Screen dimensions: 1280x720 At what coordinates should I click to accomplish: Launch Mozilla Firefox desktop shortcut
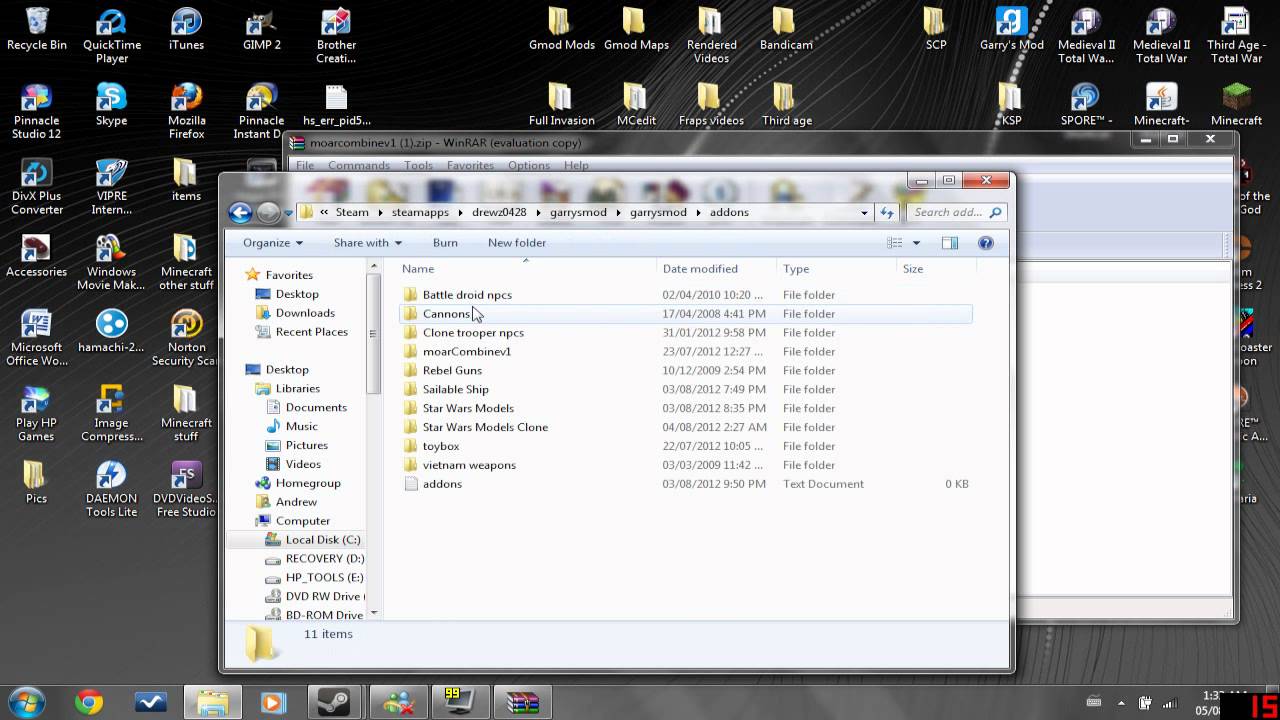186,111
